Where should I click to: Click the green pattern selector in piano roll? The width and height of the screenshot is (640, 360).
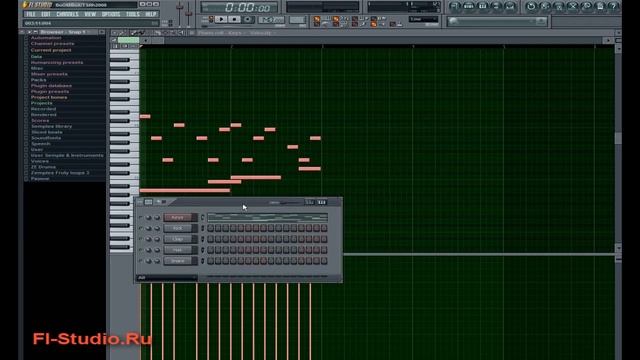click(129, 40)
